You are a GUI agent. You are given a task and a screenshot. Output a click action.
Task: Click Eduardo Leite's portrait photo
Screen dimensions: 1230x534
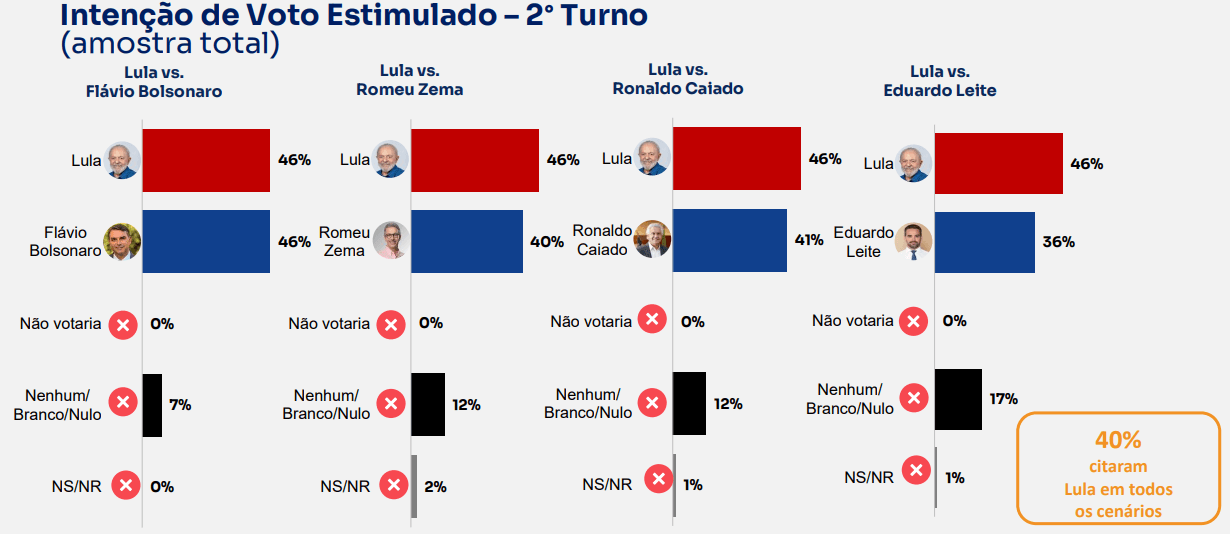(914, 241)
